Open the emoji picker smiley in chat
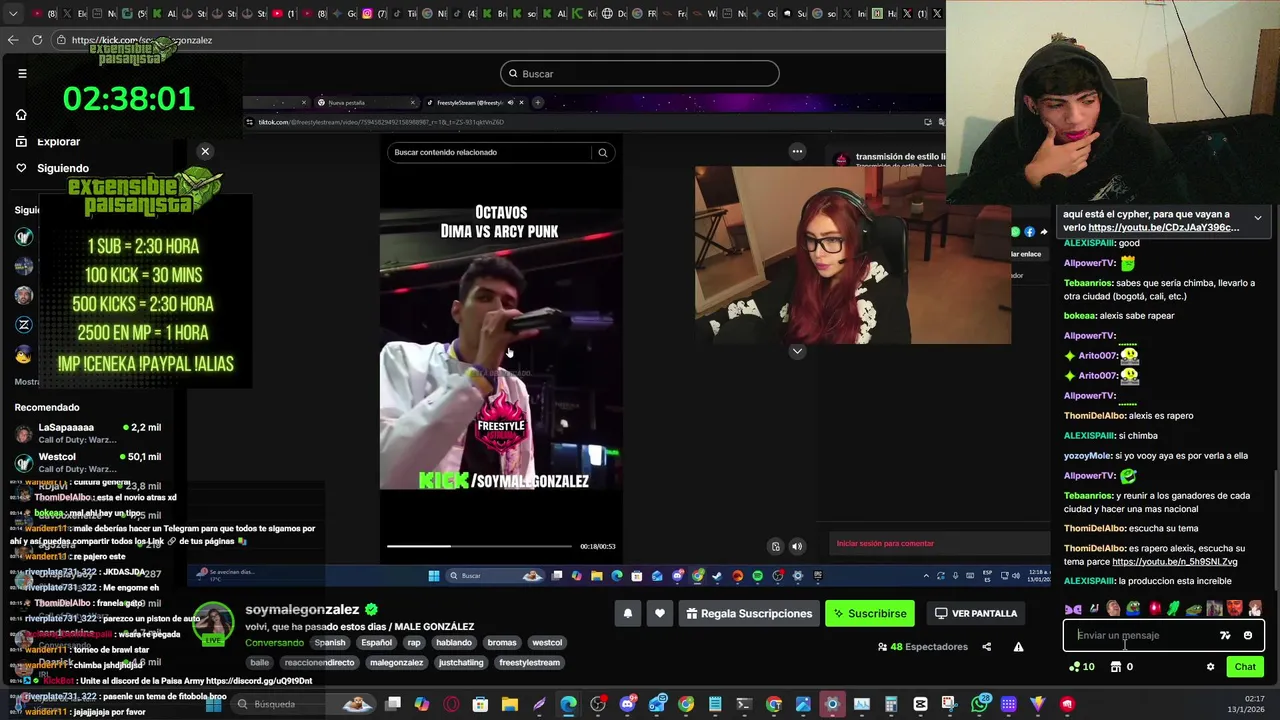The width and height of the screenshot is (1280, 720). (x=1248, y=635)
